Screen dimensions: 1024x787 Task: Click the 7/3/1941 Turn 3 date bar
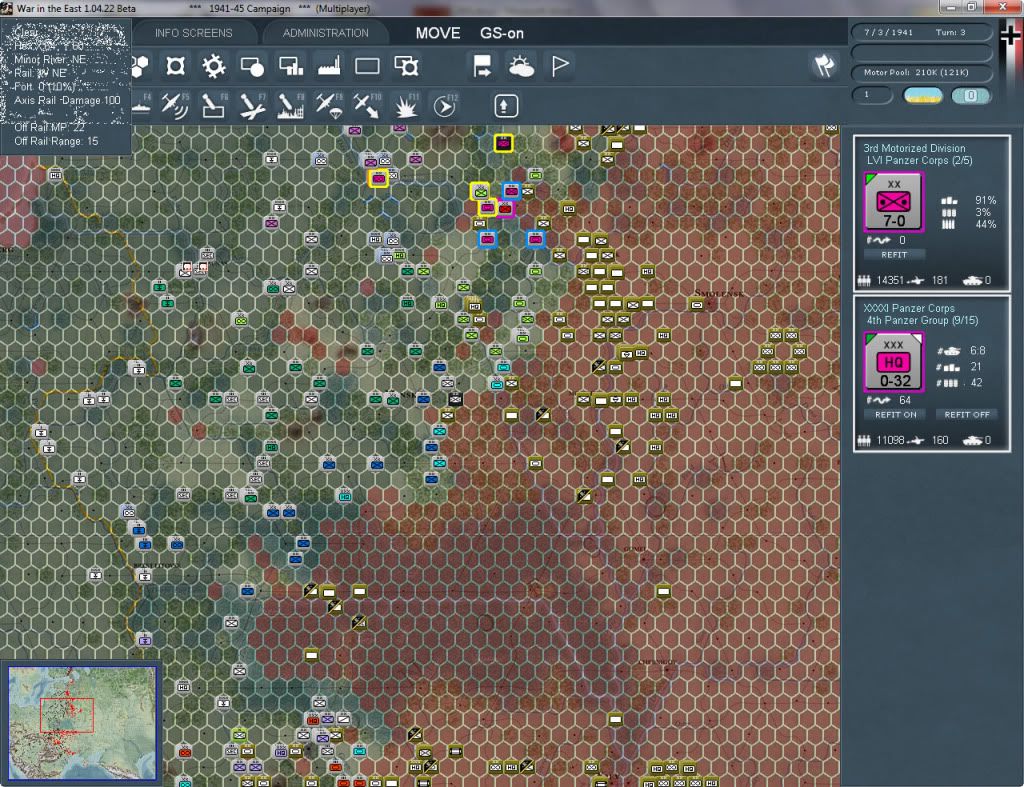click(921, 32)
